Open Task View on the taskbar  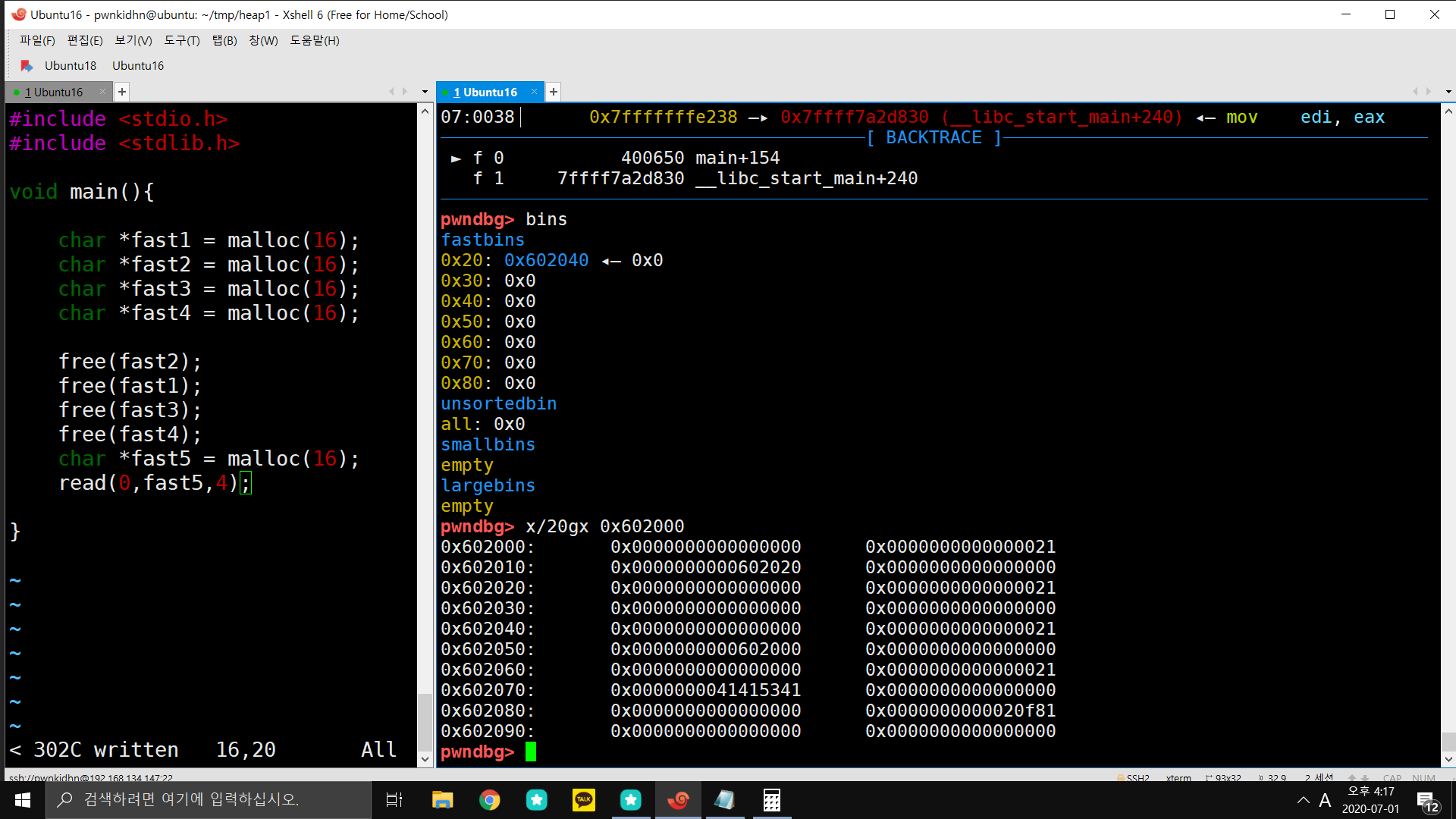394,799
